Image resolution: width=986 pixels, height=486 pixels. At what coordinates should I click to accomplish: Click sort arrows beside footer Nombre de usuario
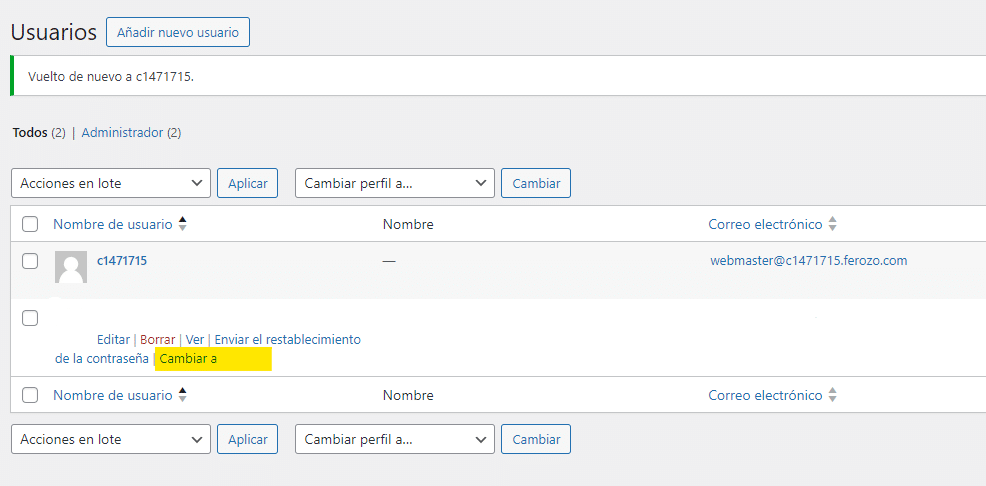tap(182, 395)
